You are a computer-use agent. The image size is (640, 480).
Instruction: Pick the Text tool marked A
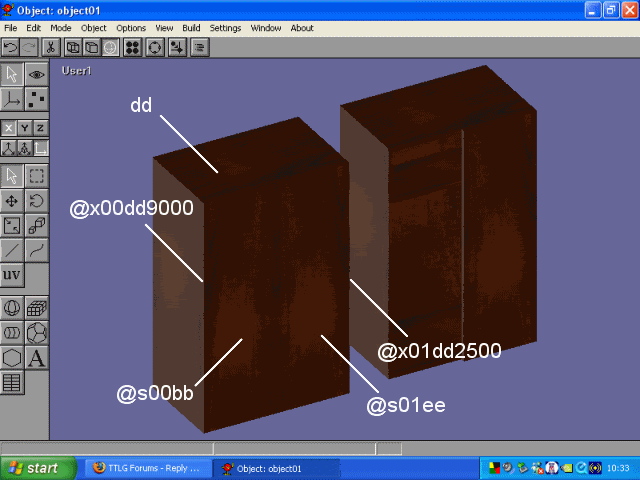click(x=36, y=357)
